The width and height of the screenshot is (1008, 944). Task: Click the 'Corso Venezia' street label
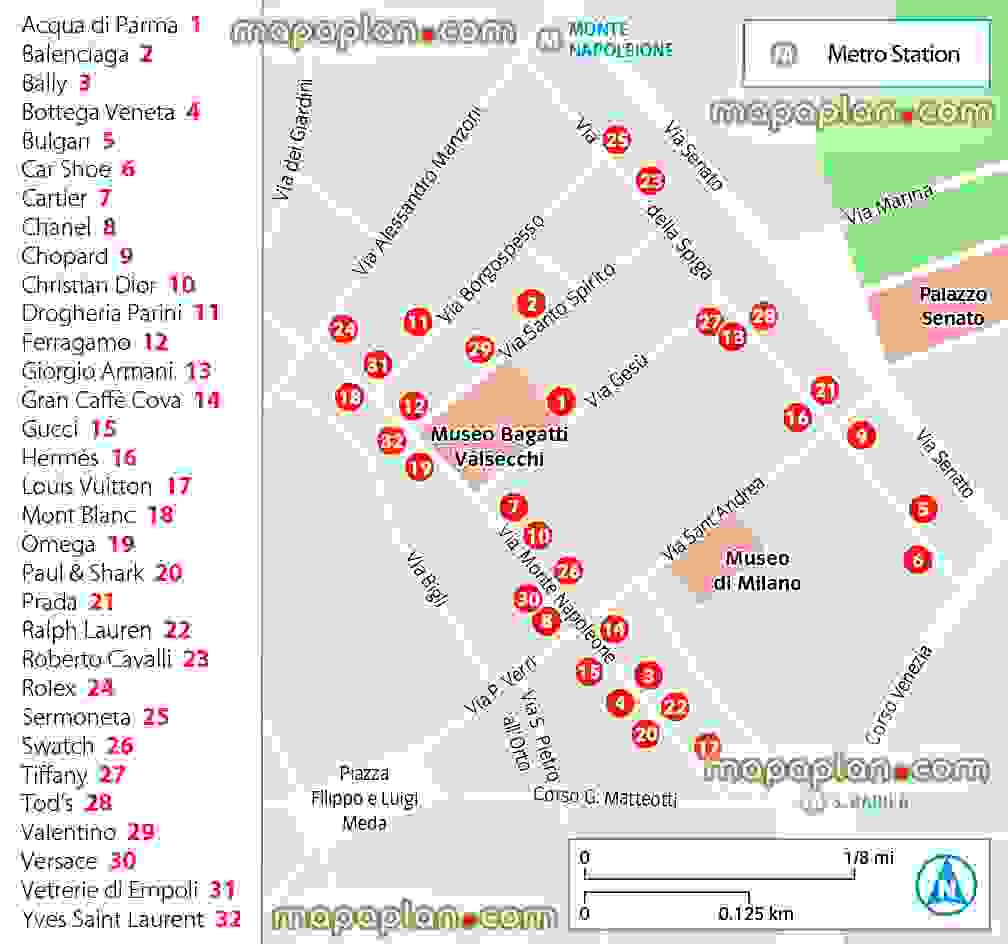point(897,695)
